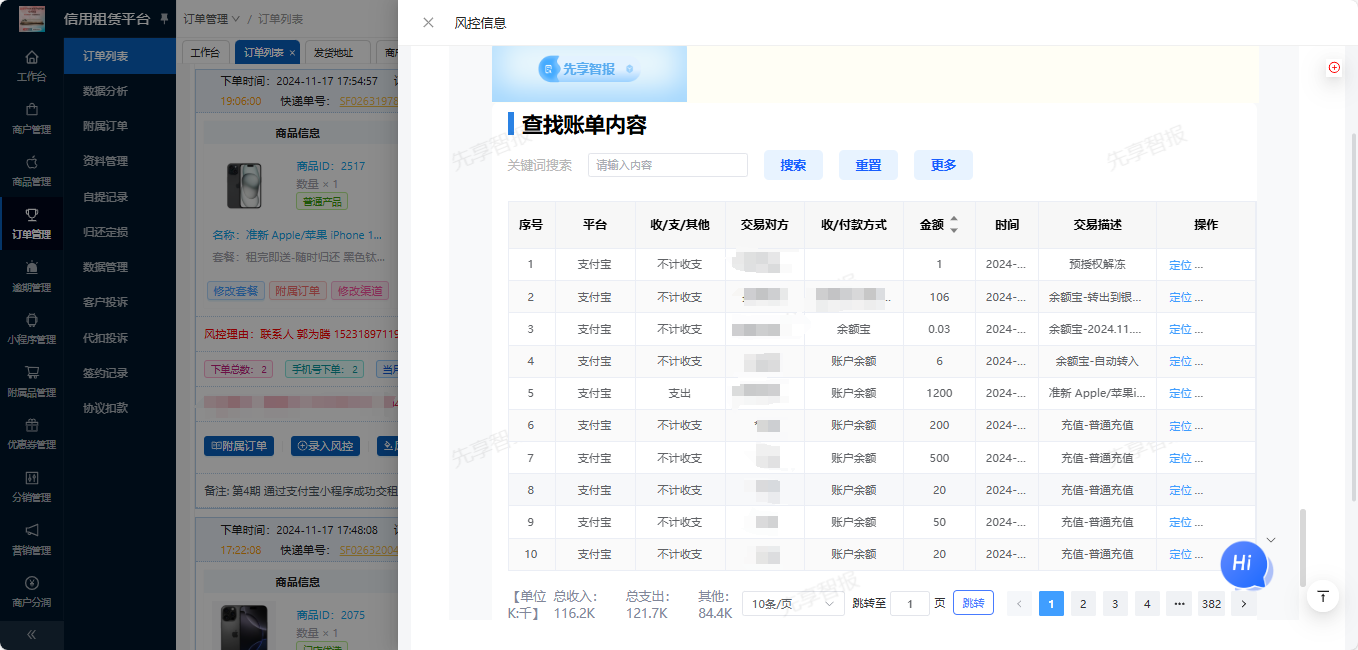1358x650 pixels.
Task: Click the 修改套餐 button
Action: [x=236, y=291]
